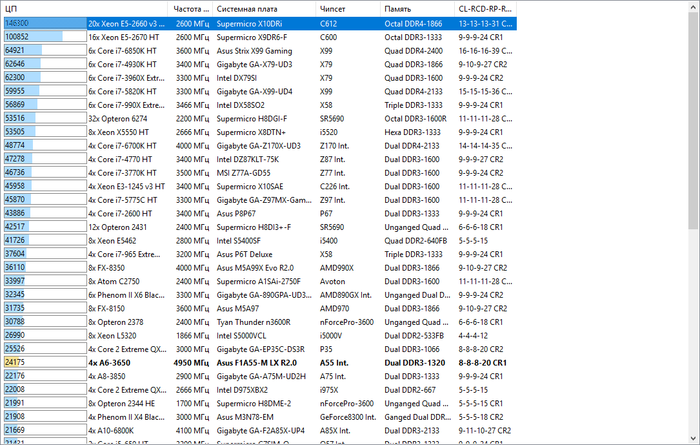Screen dimensions: 700x445
Task: Click the yellow 24175 score bar
Action: coord(45,362)
